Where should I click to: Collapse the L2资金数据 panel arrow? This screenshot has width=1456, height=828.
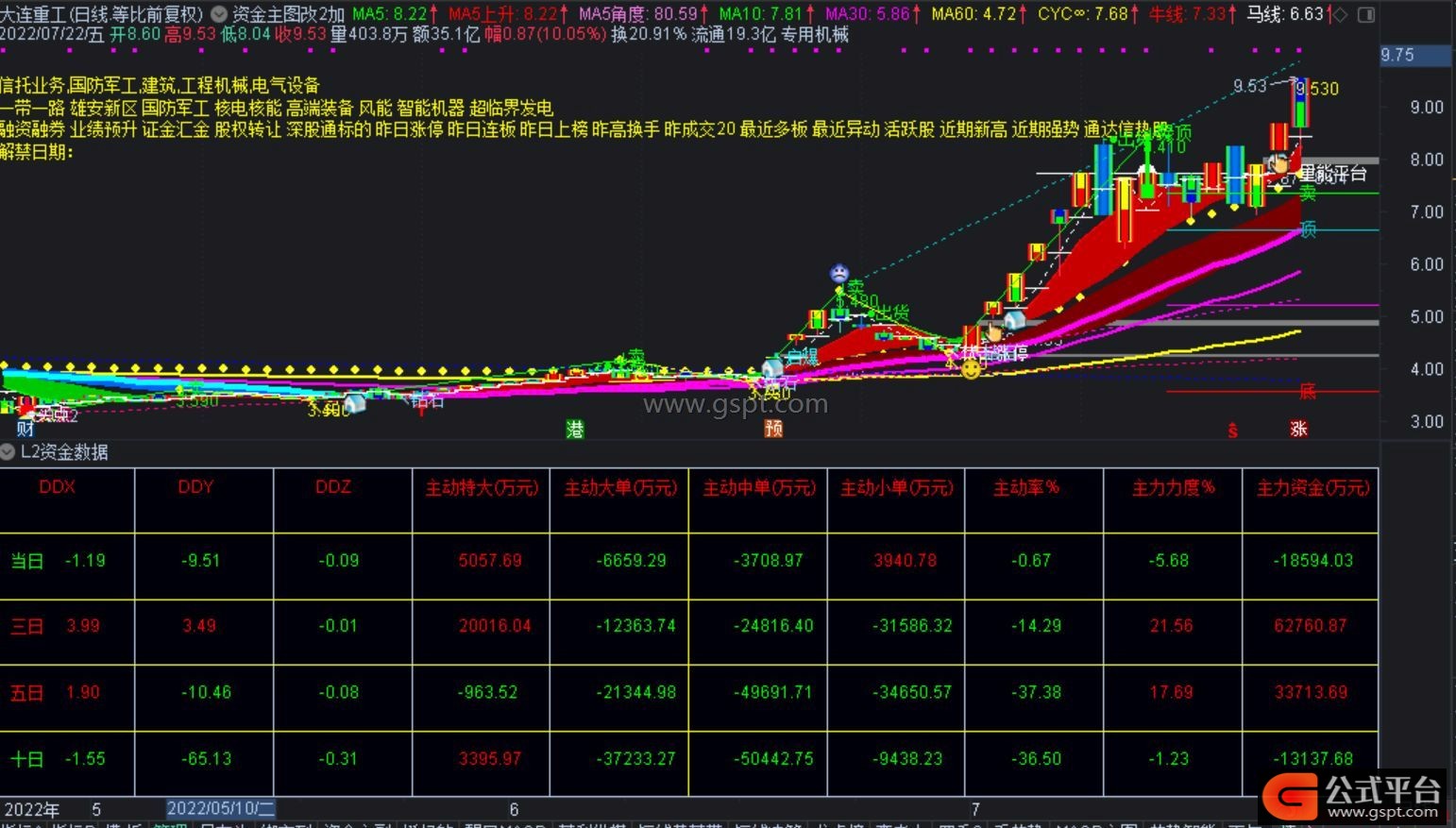[x=8, y=451]
